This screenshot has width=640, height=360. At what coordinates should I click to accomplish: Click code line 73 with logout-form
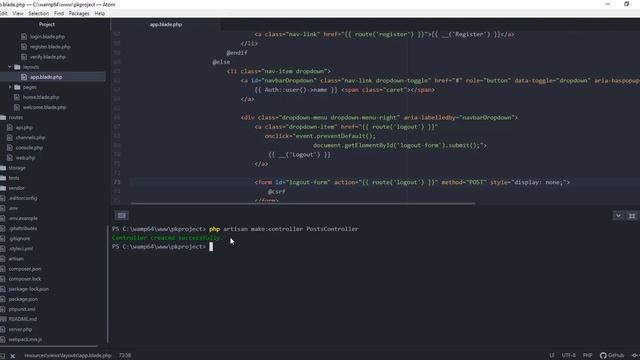tap(412, 182)
